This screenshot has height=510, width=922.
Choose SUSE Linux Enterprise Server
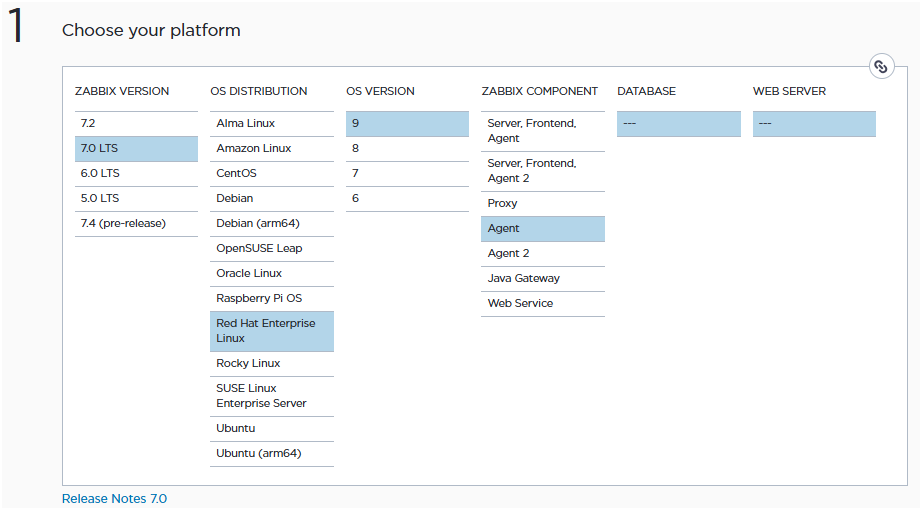coord(271,396)
